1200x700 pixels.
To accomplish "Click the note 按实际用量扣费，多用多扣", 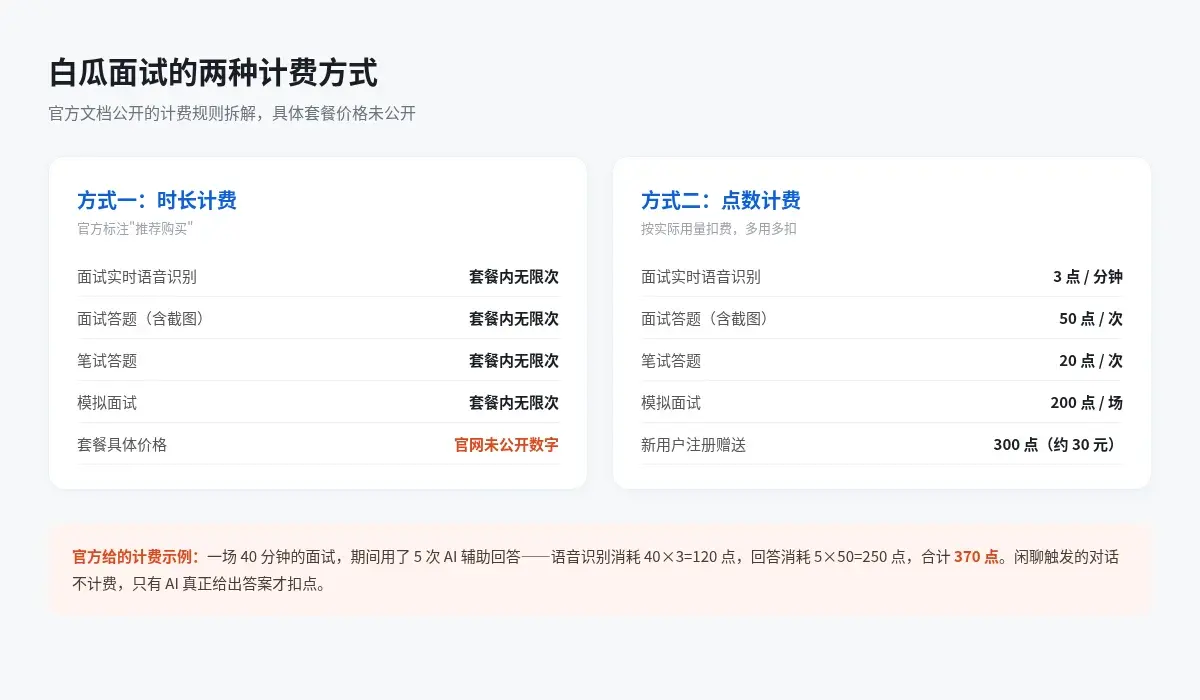I will [x=719, y=228].
